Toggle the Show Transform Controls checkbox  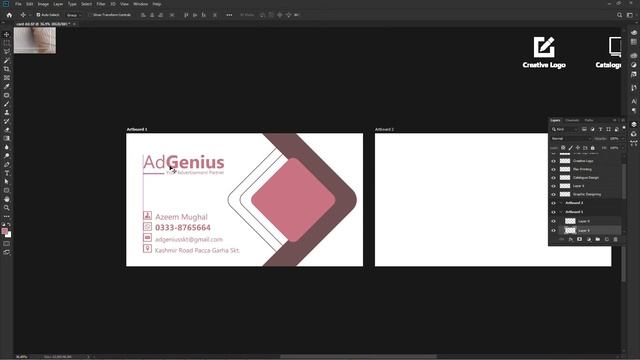pos(90,15)
